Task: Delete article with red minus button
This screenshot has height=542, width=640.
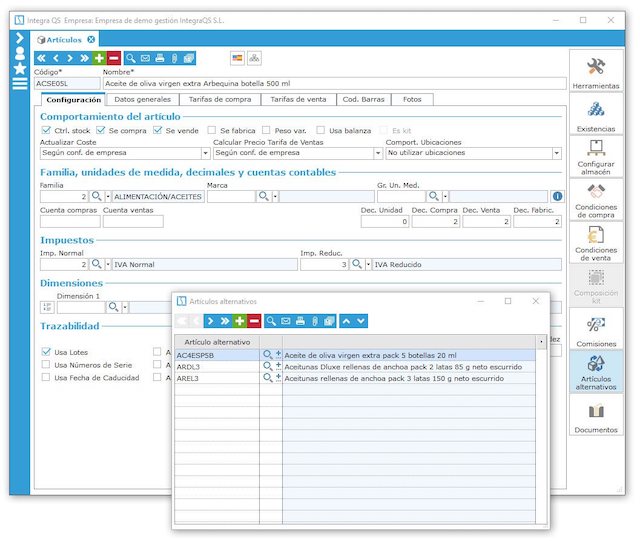Action: (113, 58)
